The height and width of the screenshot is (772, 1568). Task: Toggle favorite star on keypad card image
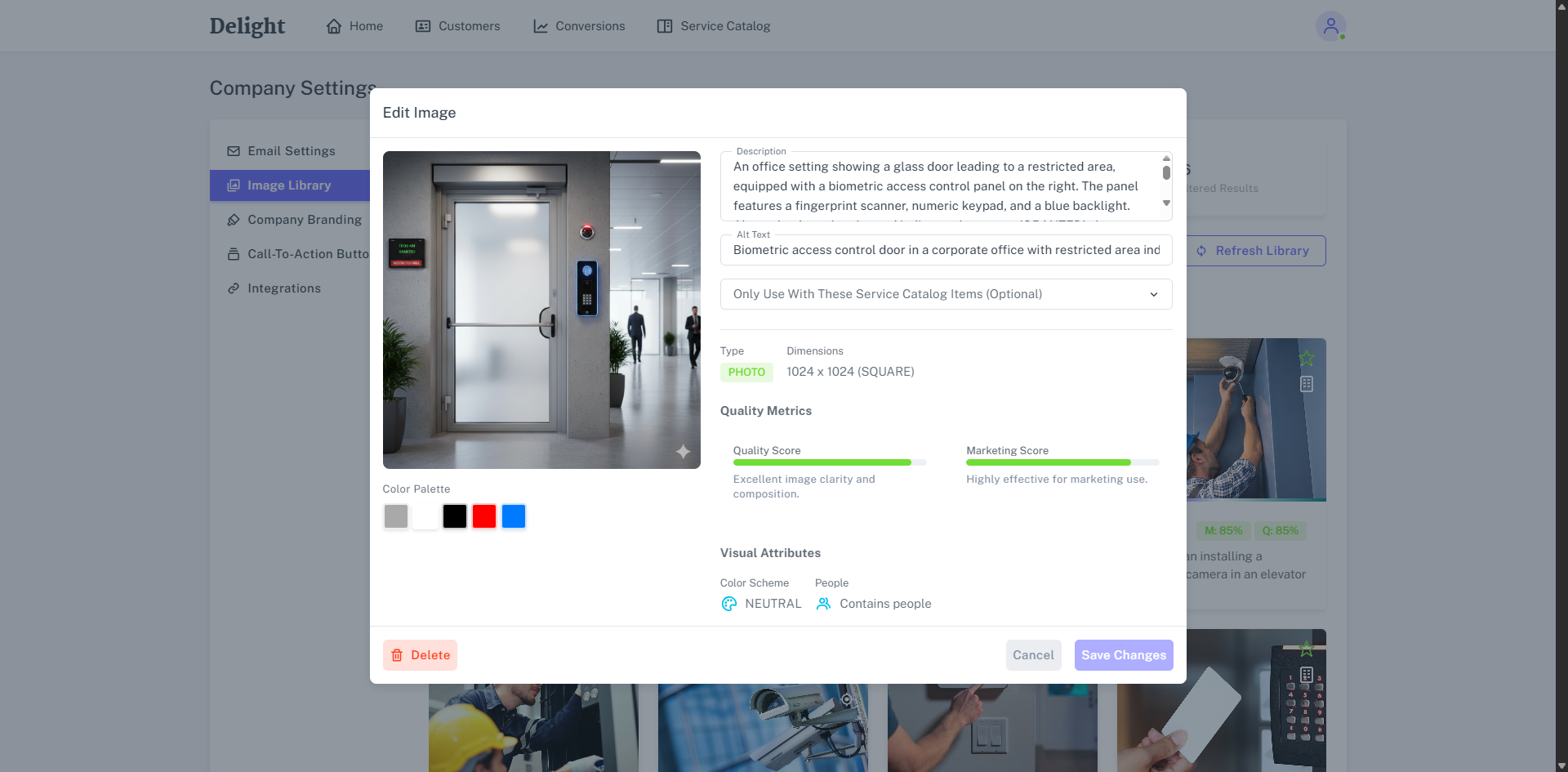(x=1307, y=649)
